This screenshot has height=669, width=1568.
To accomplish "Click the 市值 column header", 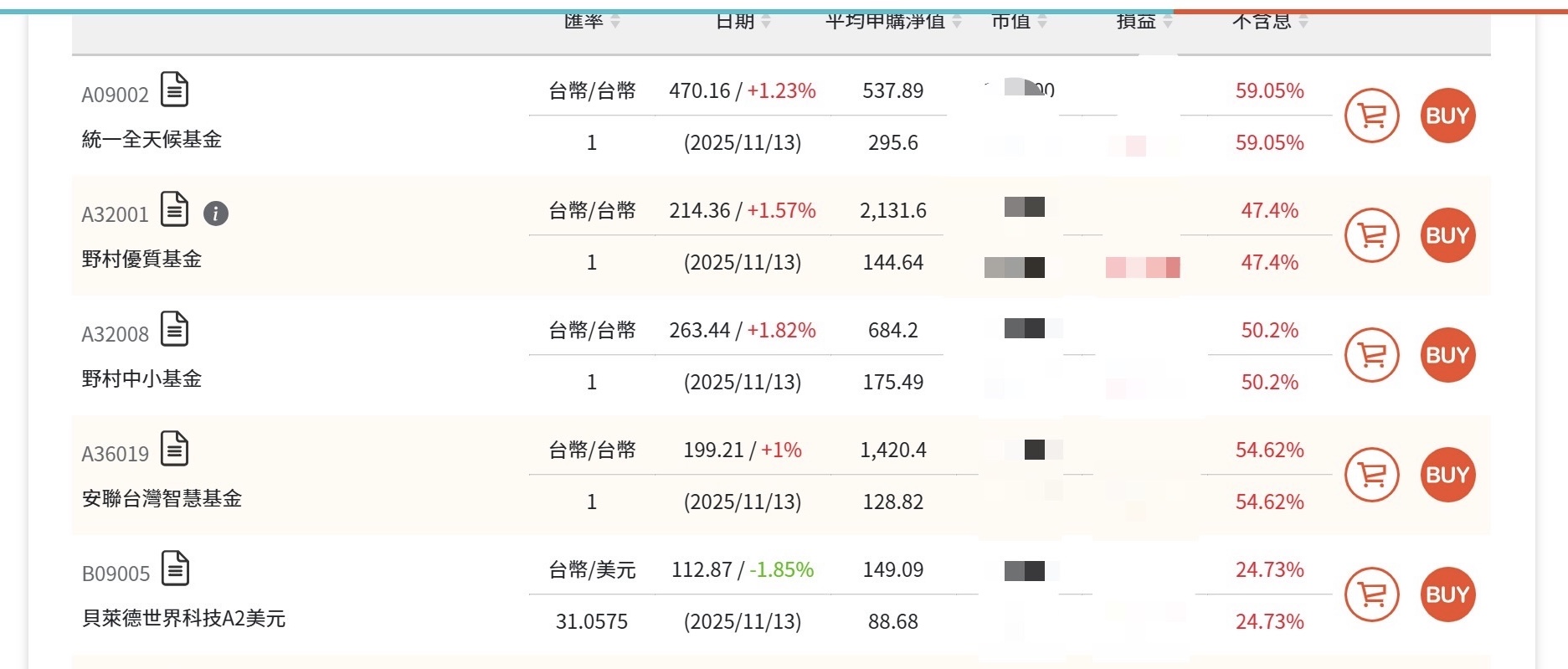I will coord(1012,23).
